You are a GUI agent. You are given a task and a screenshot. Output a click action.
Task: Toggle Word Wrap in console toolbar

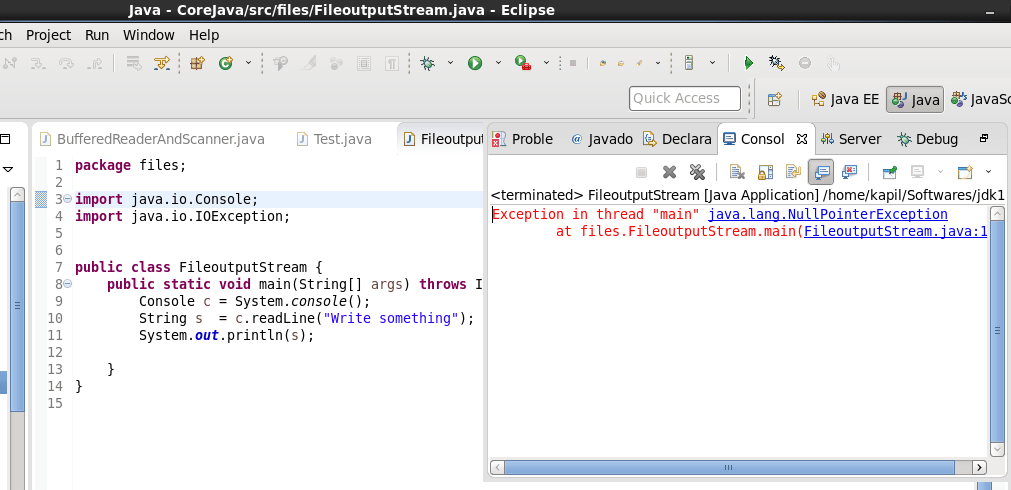[793, 172]
